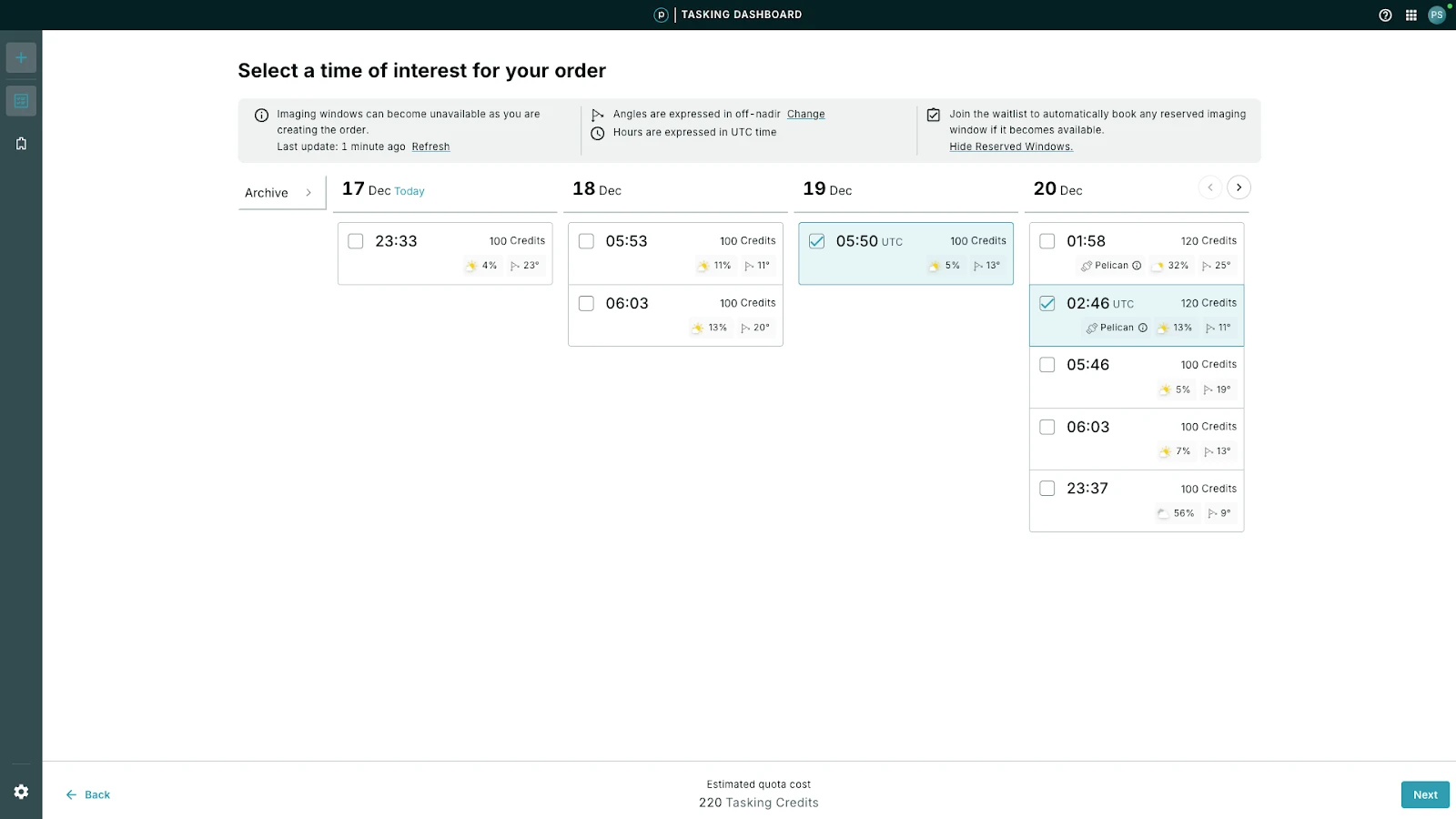Viewport: 1456px width, 819px height.
Task: Expand the Archive section
Action: pos(280,193)
